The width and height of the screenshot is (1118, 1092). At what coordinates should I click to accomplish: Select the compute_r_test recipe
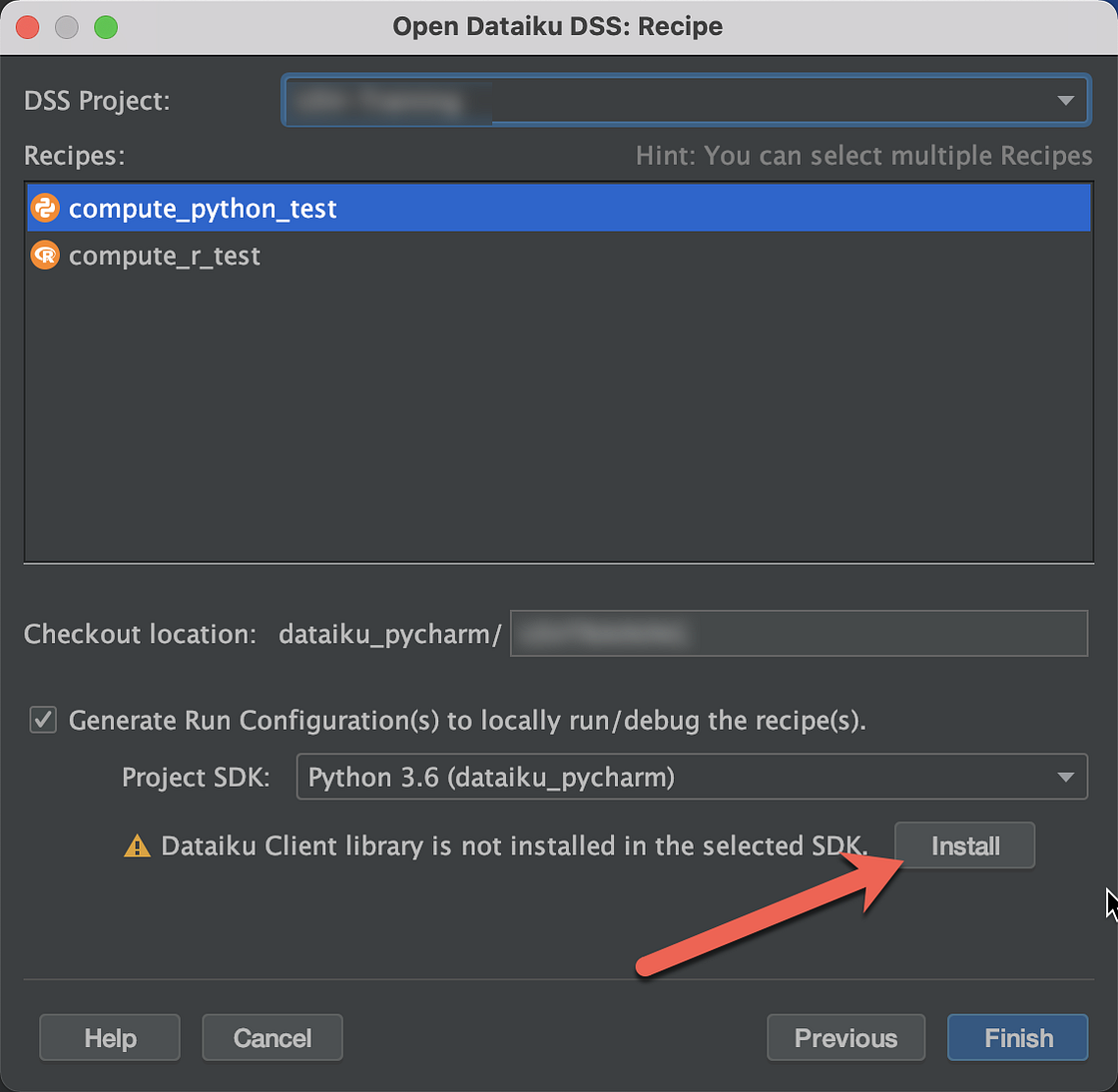[164, 255]
